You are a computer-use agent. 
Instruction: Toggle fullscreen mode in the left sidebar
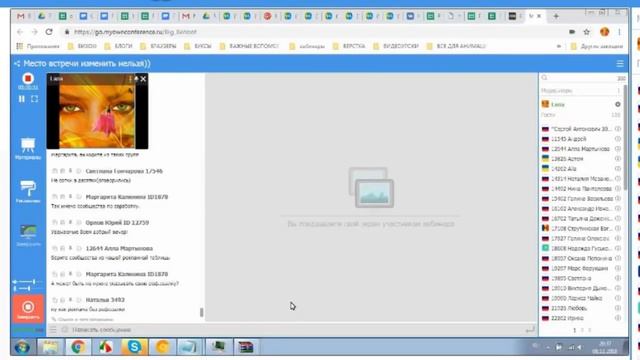click(x=35, y=99)
